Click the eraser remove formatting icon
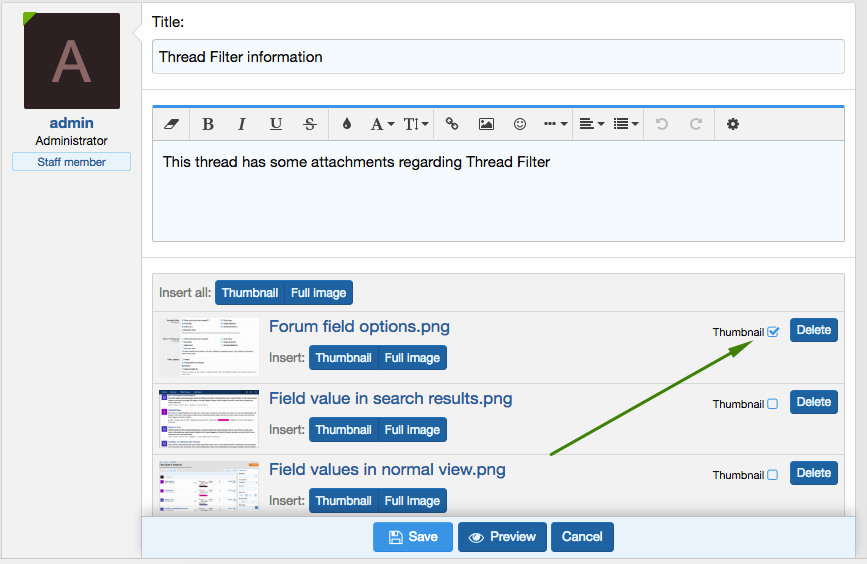867x564 pixels. pyautogui.click(x=170, y=124)
